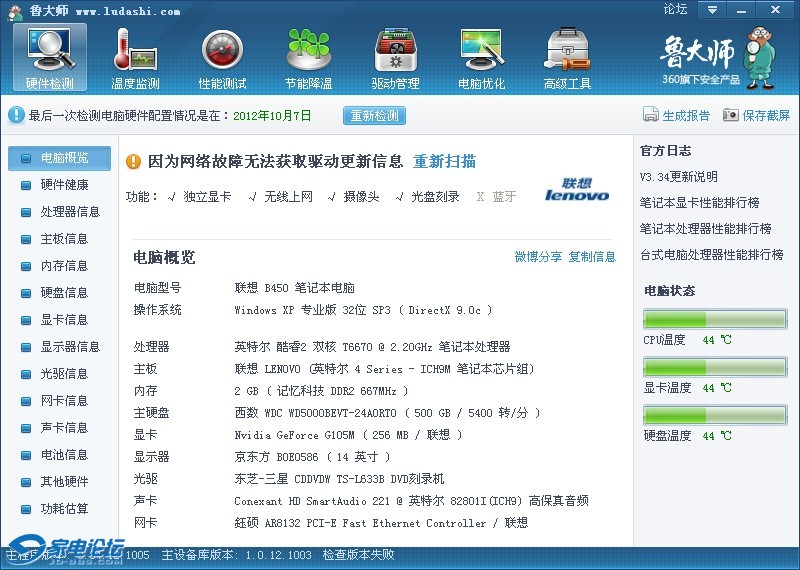Open the 硬件检测 hardware detection icon
The width and height of the screenshot is (800, 570).
[x=50, y=52]
